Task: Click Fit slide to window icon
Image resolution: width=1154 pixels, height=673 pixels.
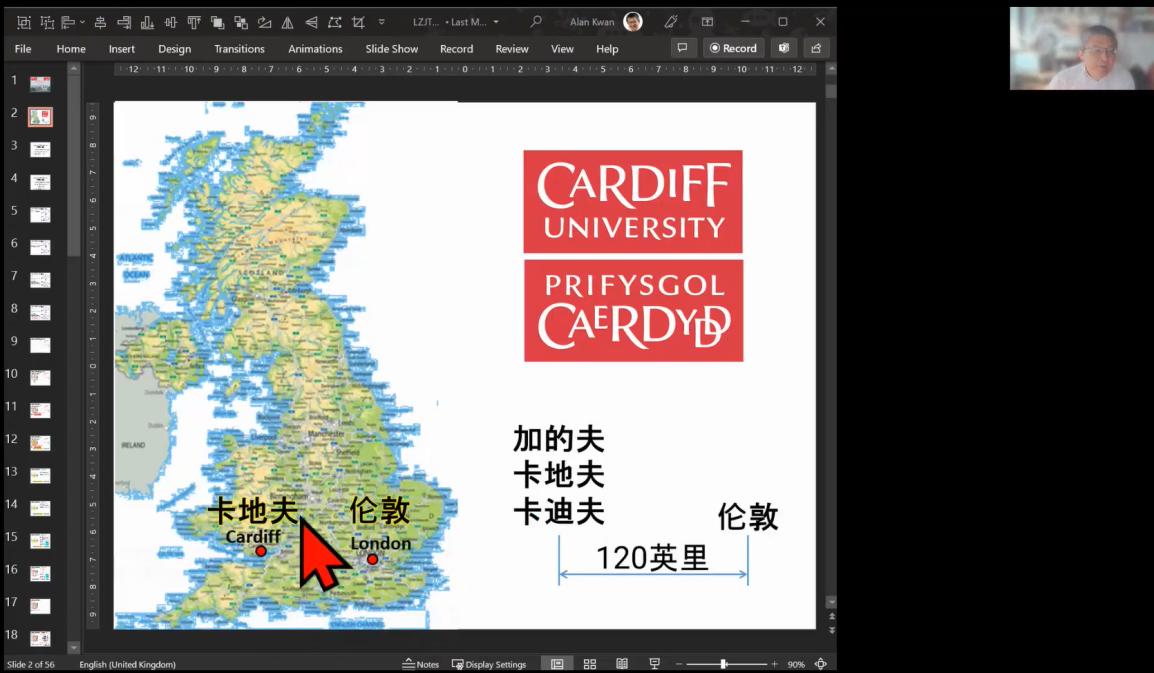Action: tap(821, 664)
